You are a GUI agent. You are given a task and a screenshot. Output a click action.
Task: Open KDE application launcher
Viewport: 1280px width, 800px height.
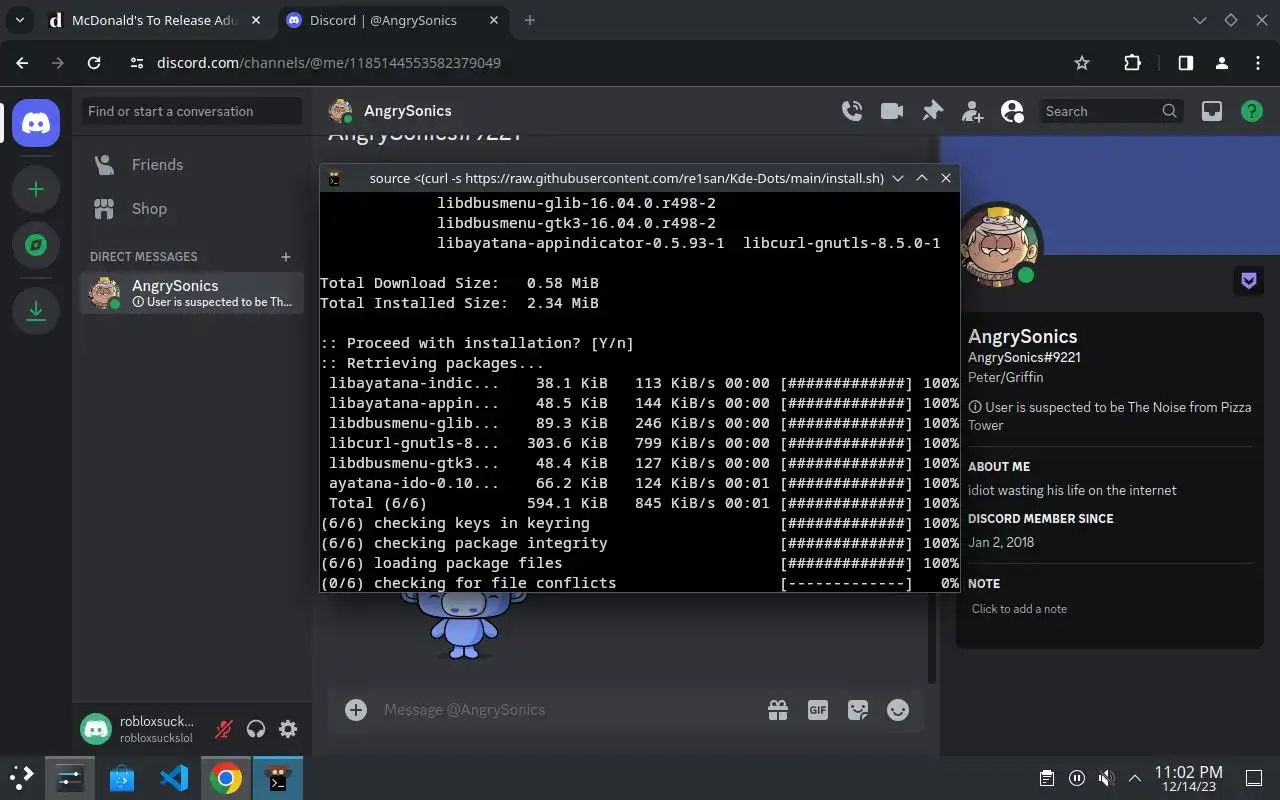22,778
